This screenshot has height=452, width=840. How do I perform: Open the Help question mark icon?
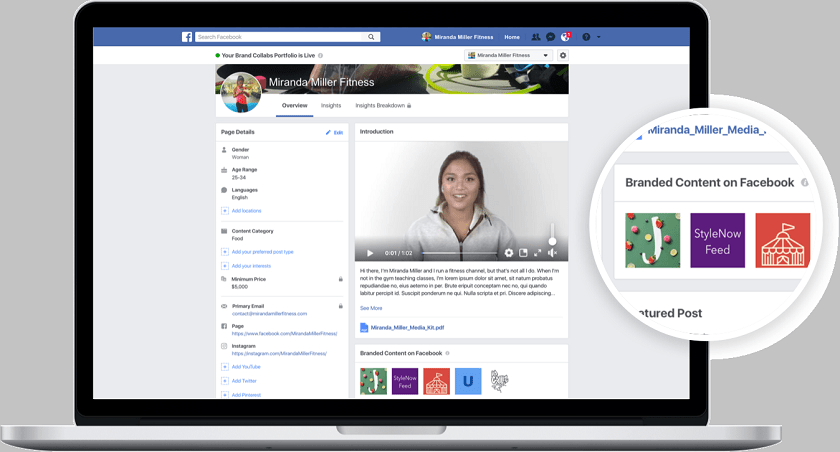pos(585,37)
